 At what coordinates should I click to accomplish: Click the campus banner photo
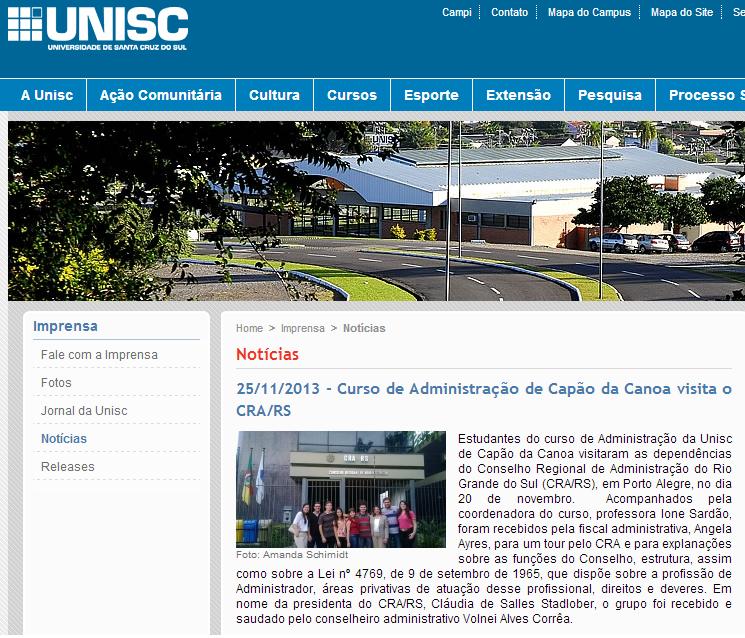point(376,211)
